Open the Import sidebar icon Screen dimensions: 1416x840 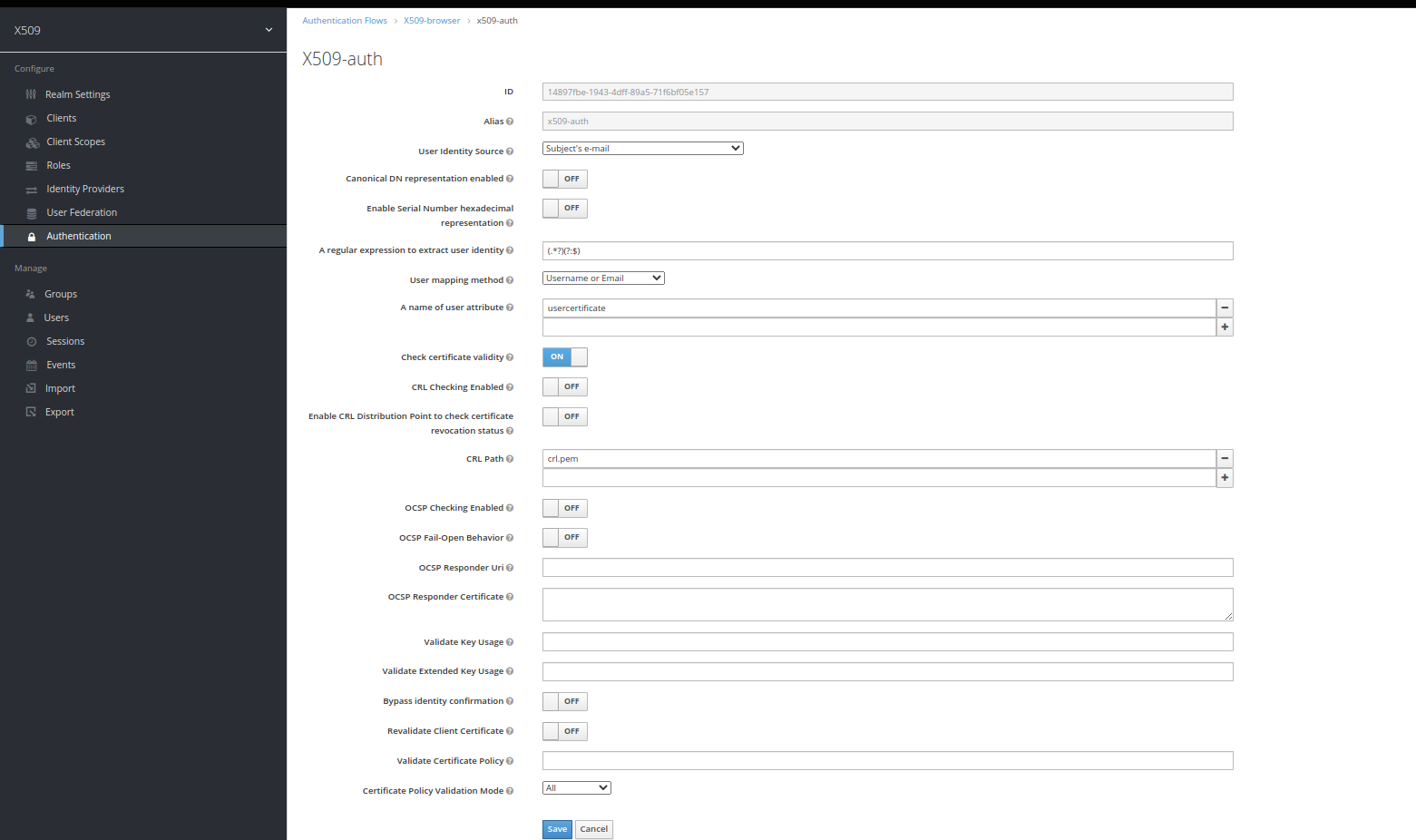pyautogui.click(x=30, y=388)
